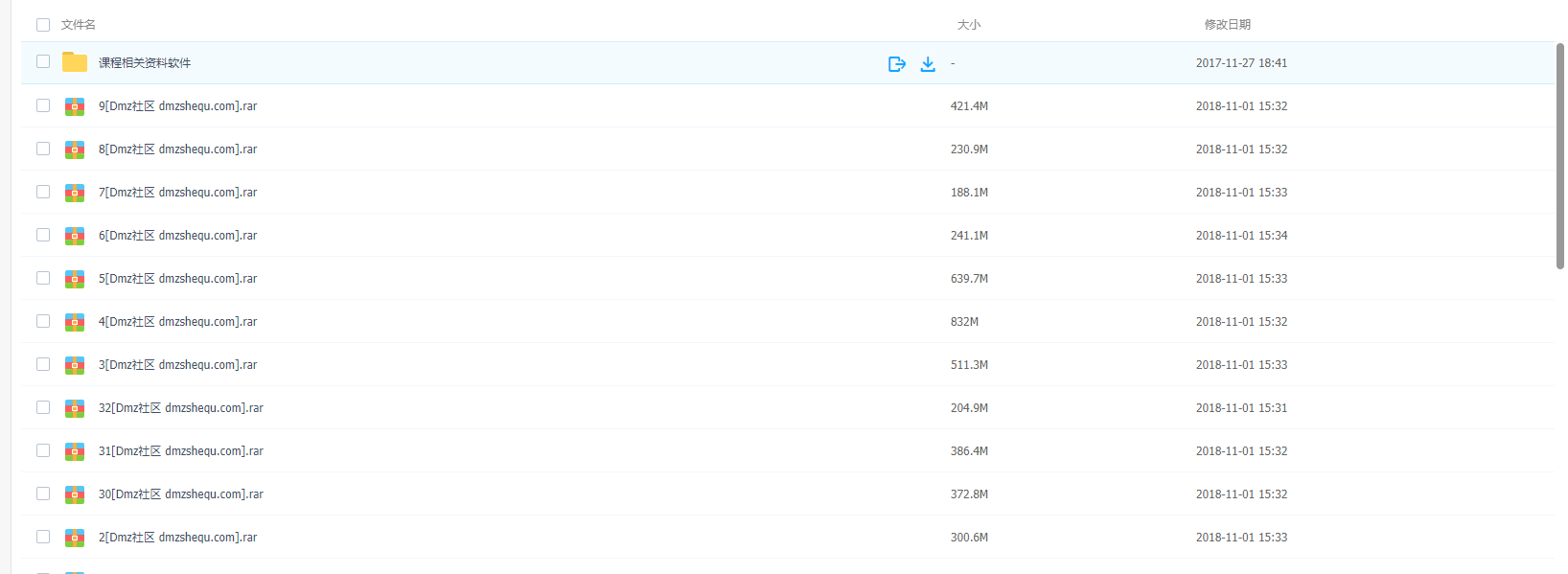Click the date 2018-11-01 15:34
Viewport: 1568px width, 574px height.
coord(1241,236)
